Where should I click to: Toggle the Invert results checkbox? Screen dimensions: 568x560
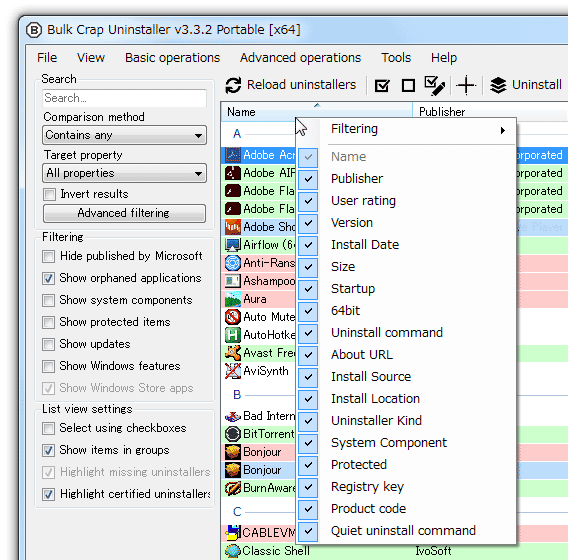click(49, 195)
